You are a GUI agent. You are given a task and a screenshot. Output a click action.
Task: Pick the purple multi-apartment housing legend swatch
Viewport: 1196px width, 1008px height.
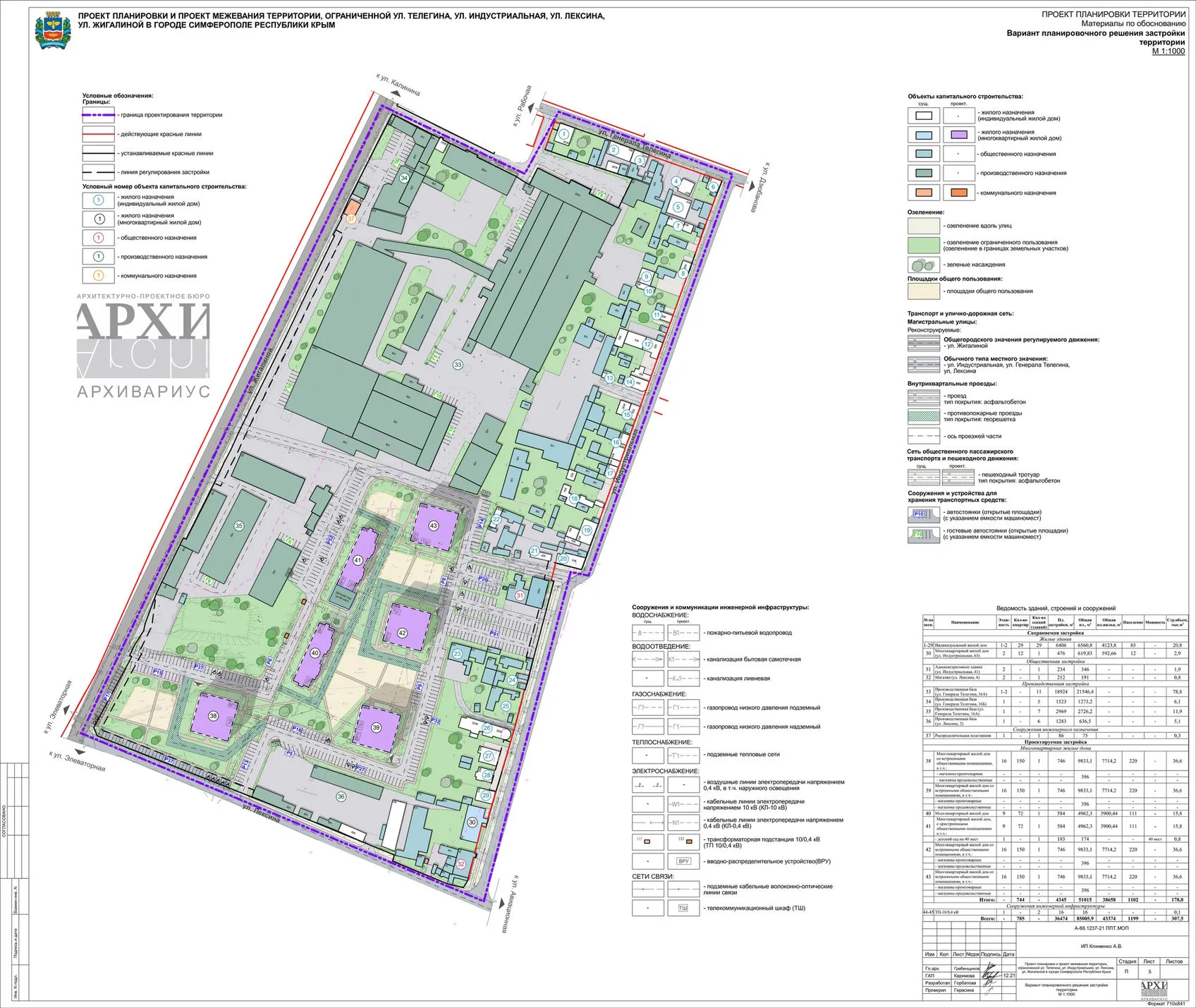coord(958,135)
